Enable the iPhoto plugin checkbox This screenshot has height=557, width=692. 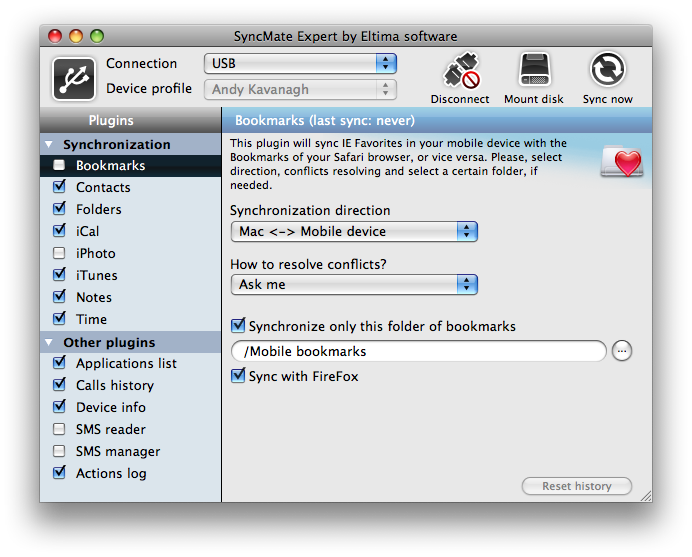tap(59, 254)
